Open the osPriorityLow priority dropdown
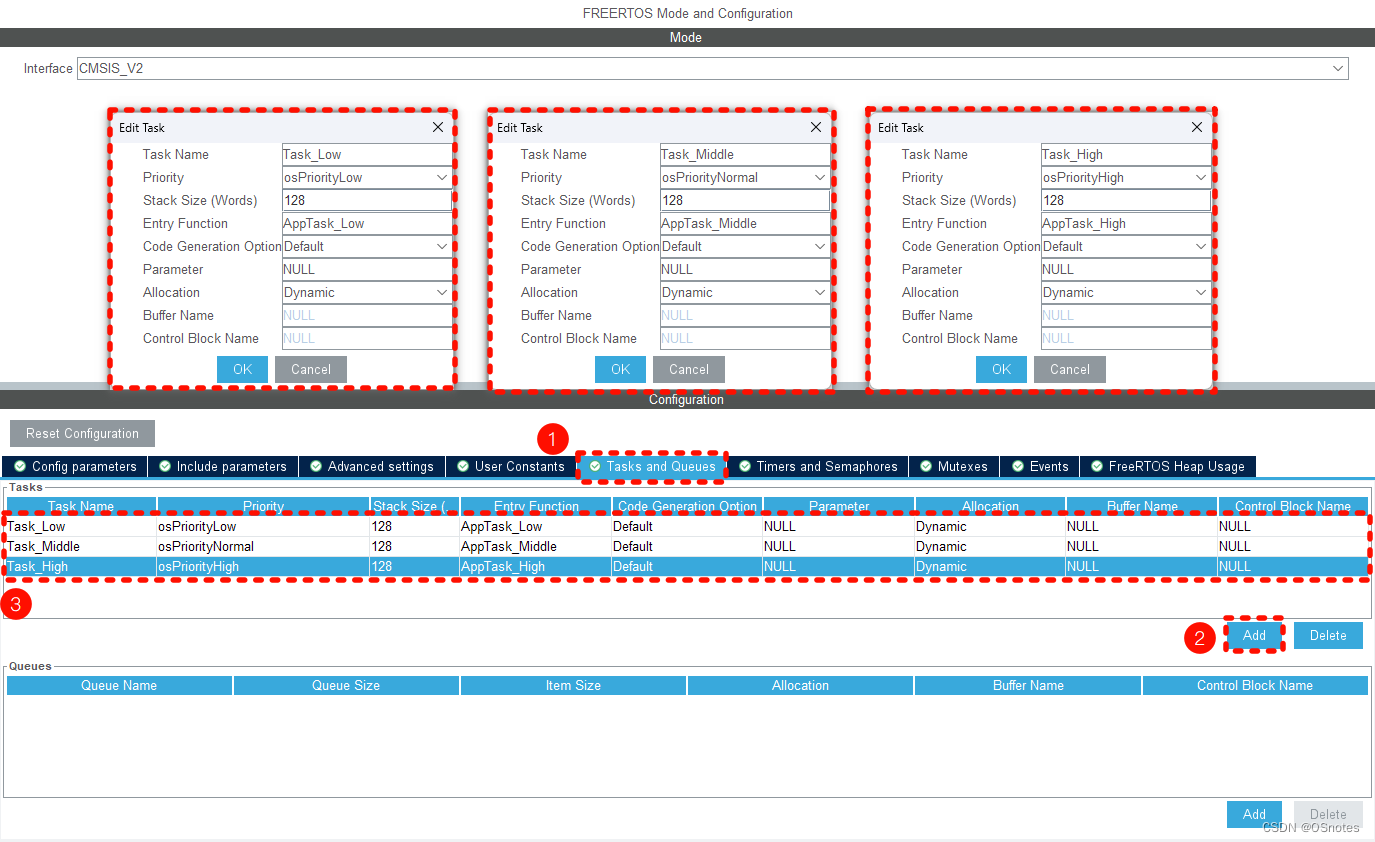The image size is (1375, 842). [367, 177]
